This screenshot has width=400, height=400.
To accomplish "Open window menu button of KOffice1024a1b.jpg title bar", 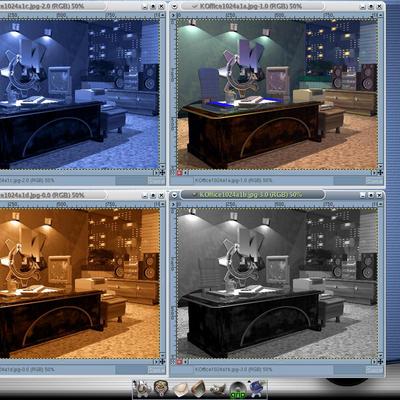I will [174, 195].
